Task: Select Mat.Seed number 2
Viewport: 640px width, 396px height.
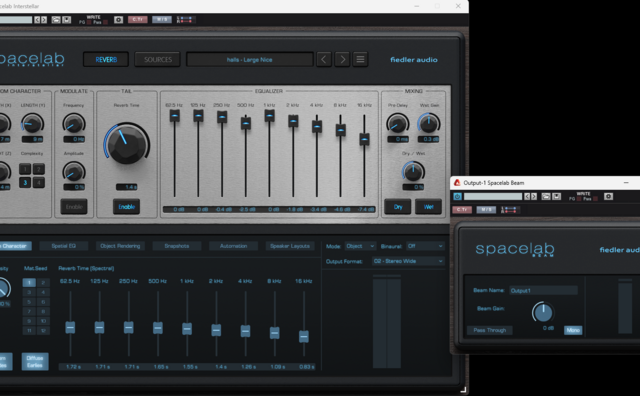Action: click(x=43, y=283)
